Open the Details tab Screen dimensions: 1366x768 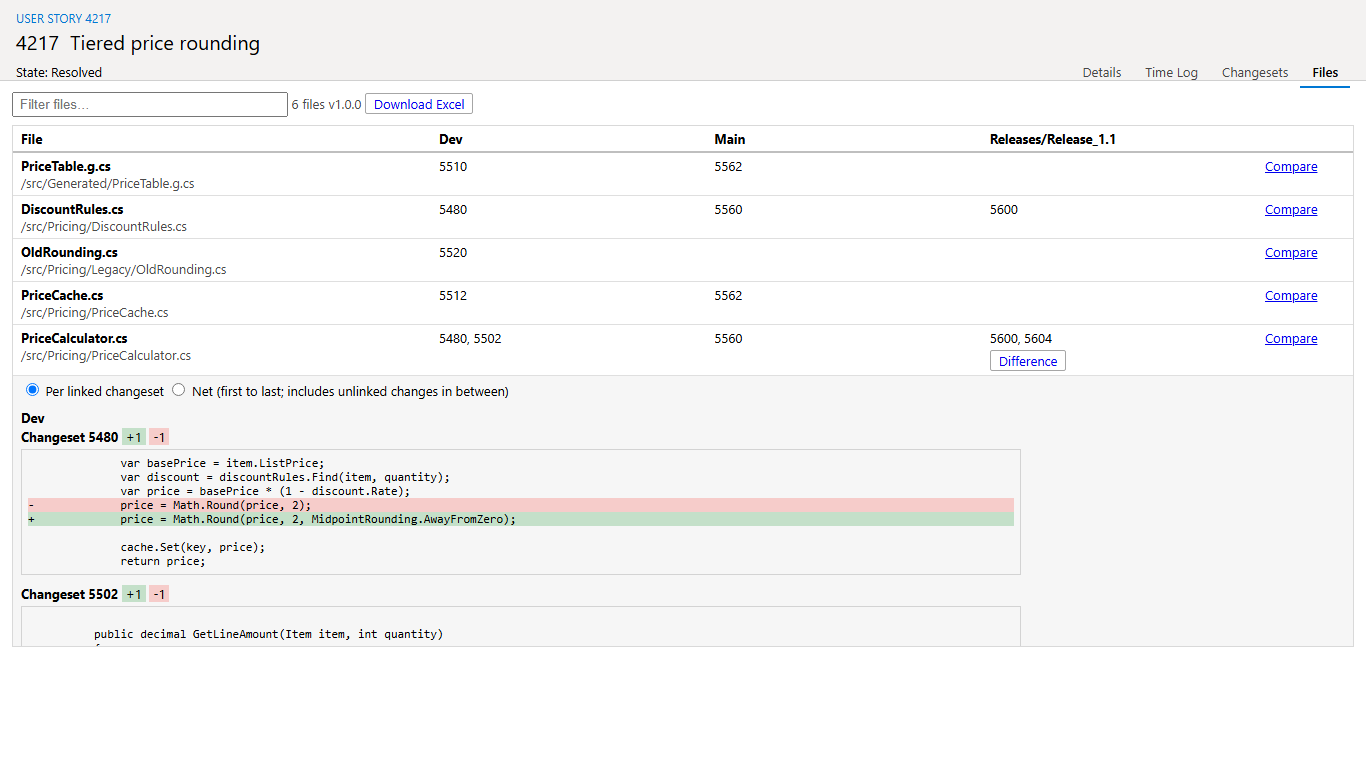point(1102,72)
